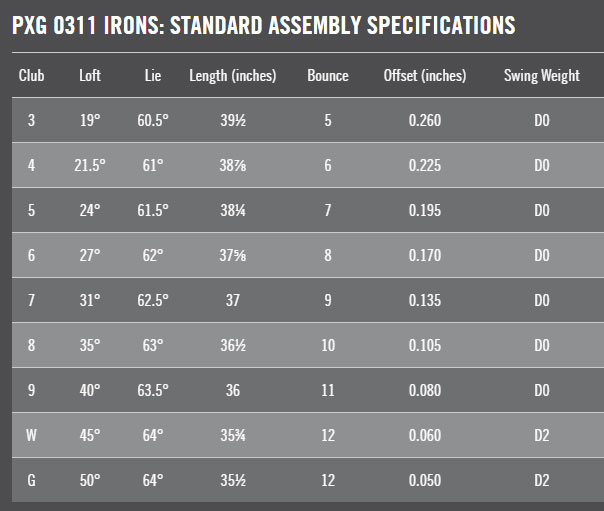Select the 21.5° loft value

pyautogui.click(x=90, y=166)
